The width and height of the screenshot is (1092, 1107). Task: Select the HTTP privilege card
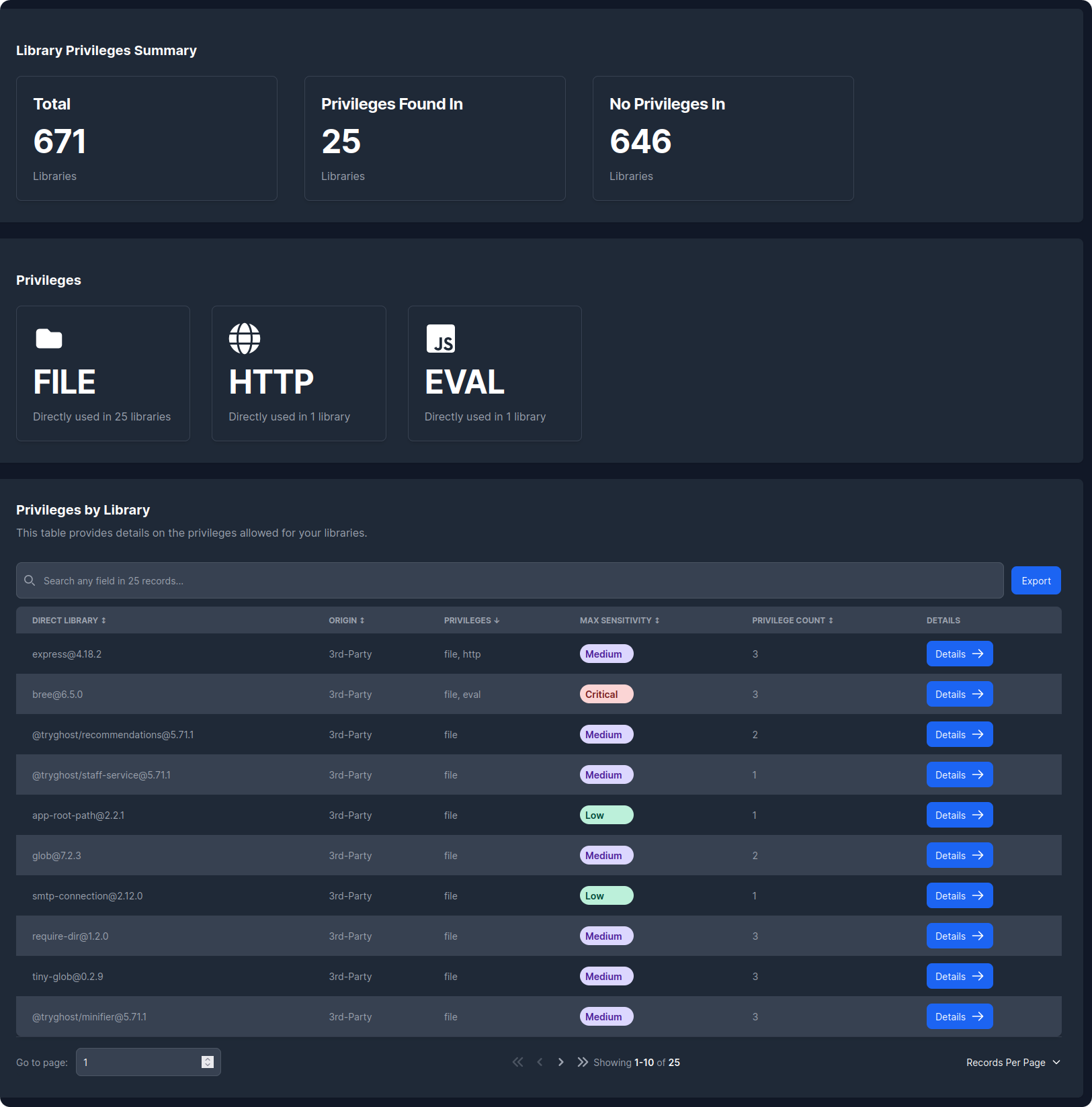pos(299,373)
